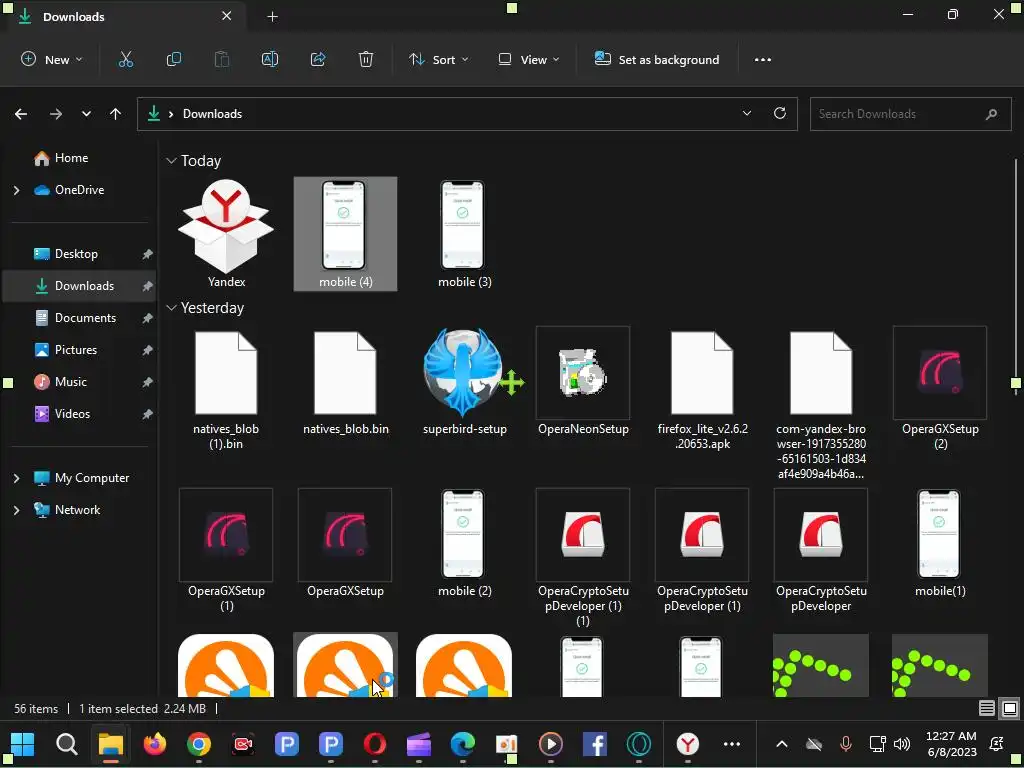Open Microsoft Edge from the taskbar

[462, 744]
